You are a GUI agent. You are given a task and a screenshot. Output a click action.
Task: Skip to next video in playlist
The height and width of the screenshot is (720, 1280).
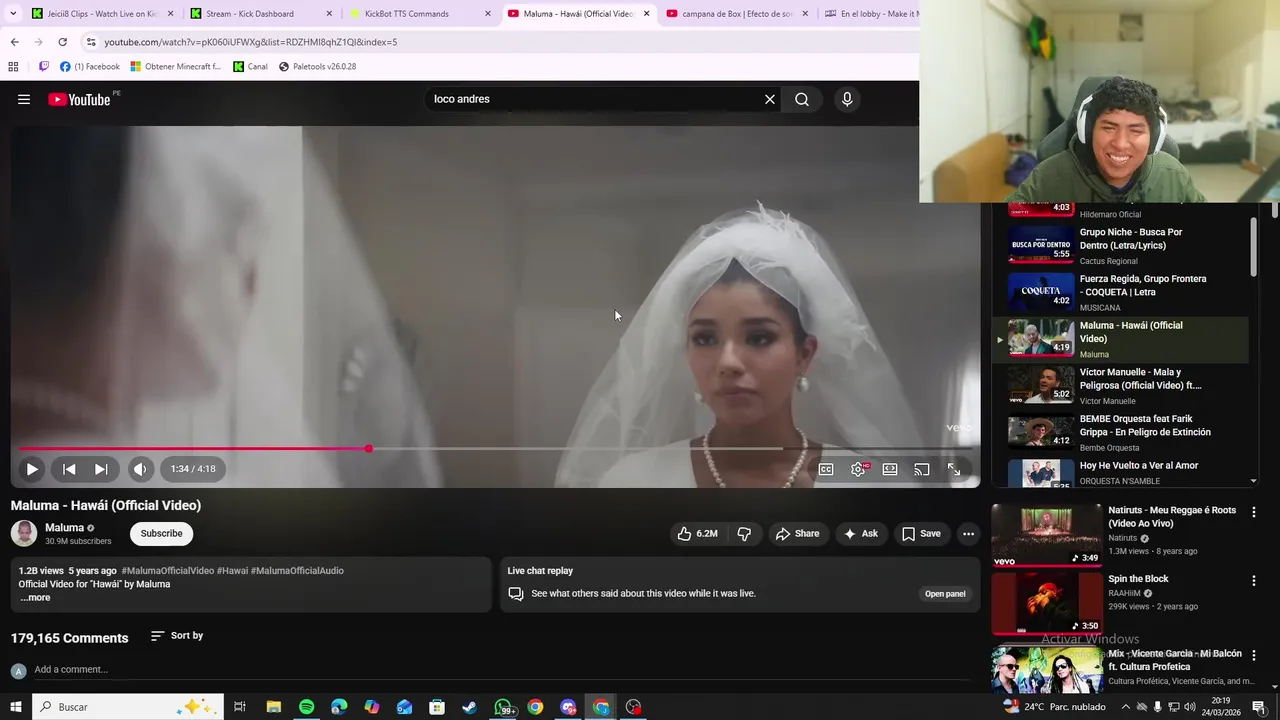tap(101, 469)
